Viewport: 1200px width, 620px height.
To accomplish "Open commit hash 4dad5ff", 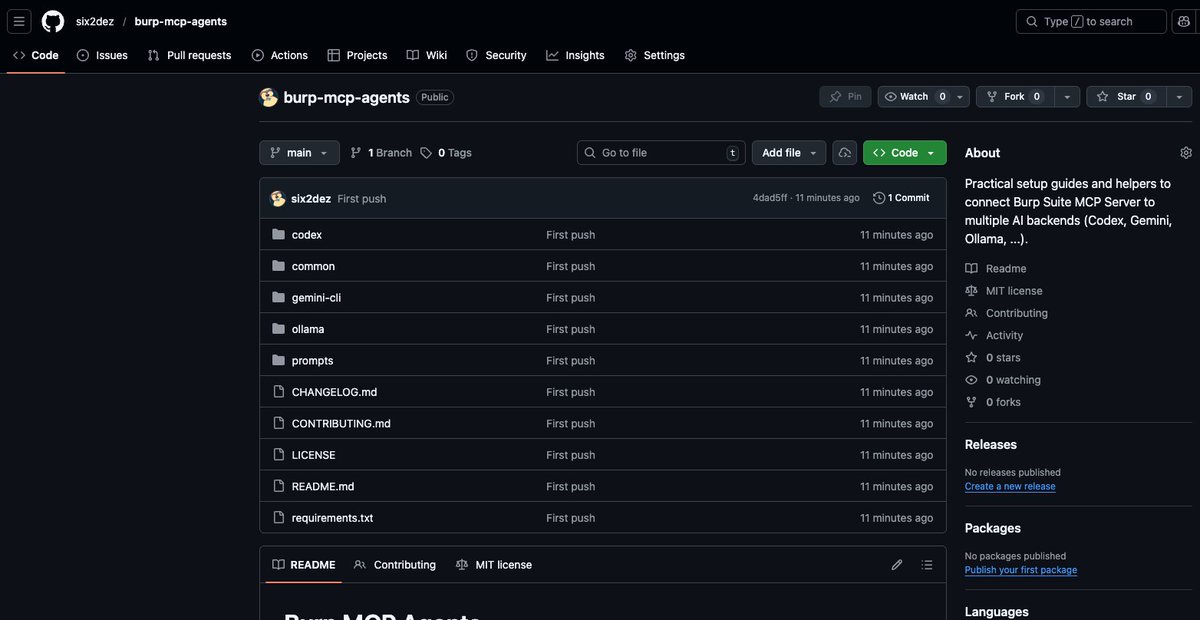I will 770,198.
